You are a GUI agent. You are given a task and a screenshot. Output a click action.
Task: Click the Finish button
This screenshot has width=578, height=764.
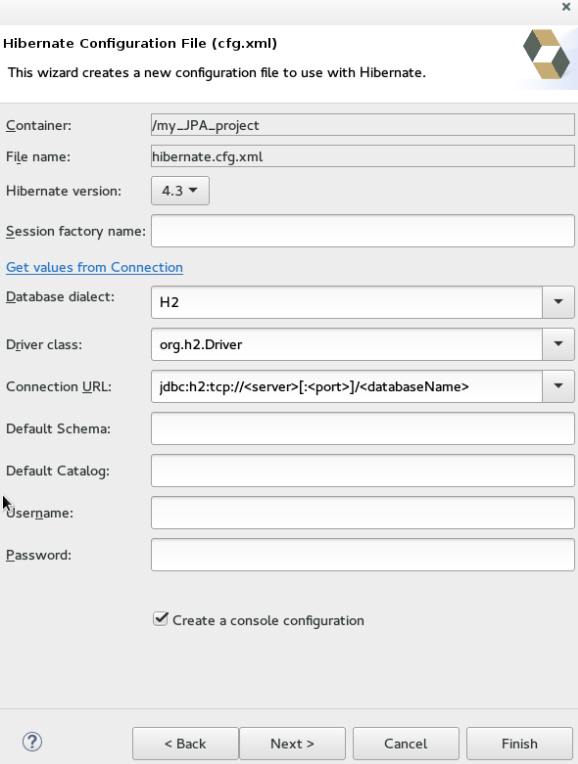[520, 744]
